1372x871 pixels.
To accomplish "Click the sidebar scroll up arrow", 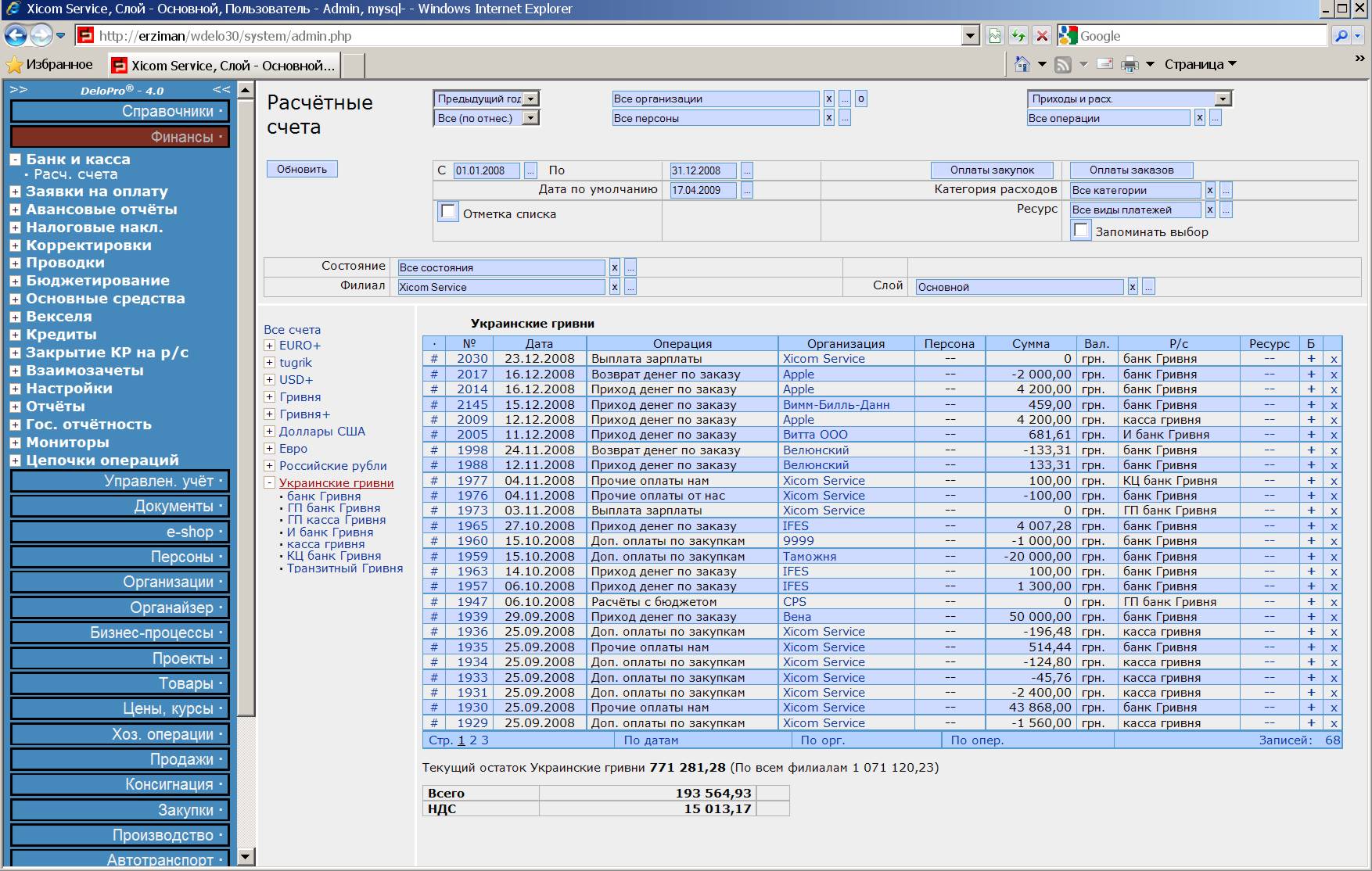I will pos(246,90).
